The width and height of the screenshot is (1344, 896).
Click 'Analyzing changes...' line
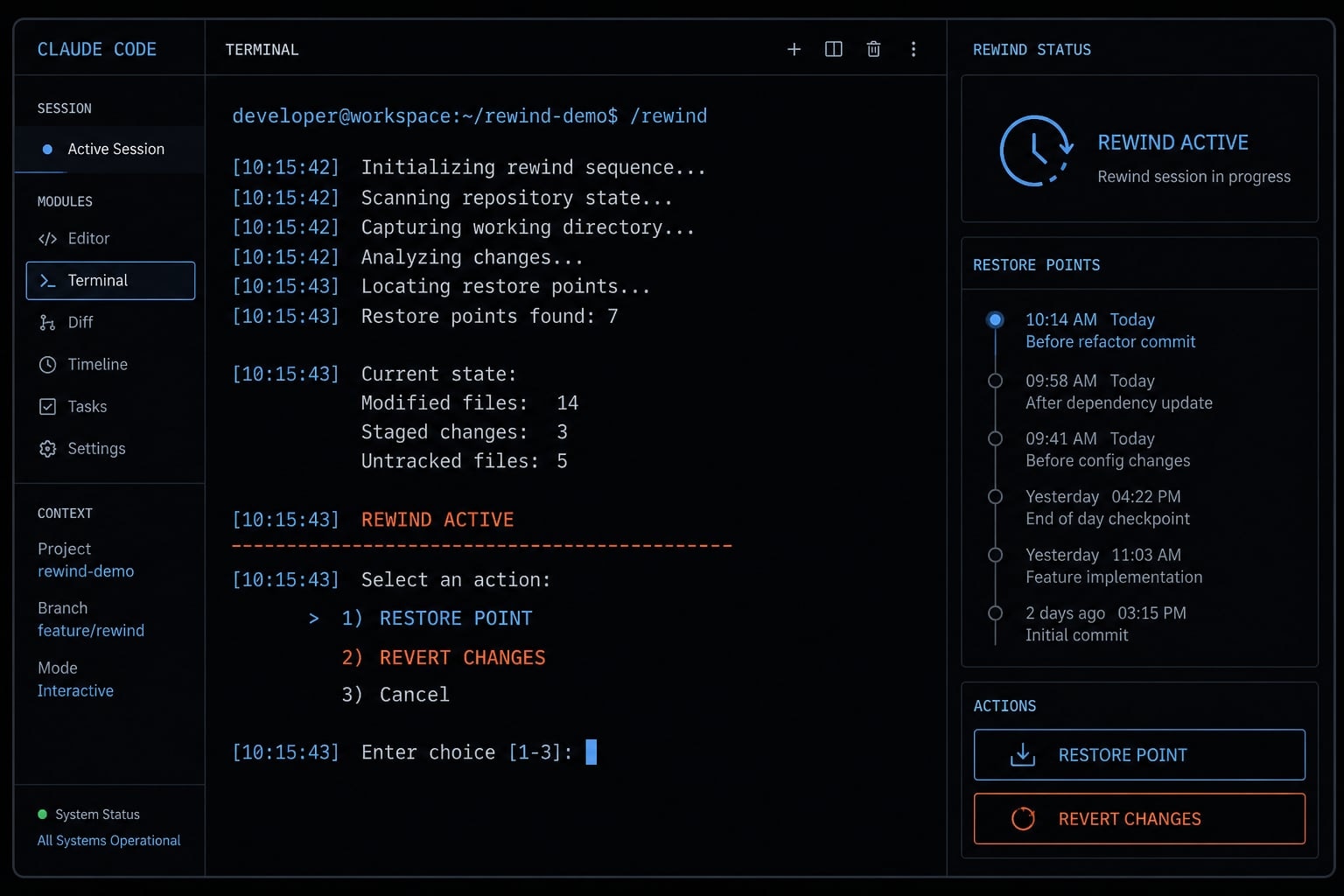pyautogui.click(x=407, y=257)
